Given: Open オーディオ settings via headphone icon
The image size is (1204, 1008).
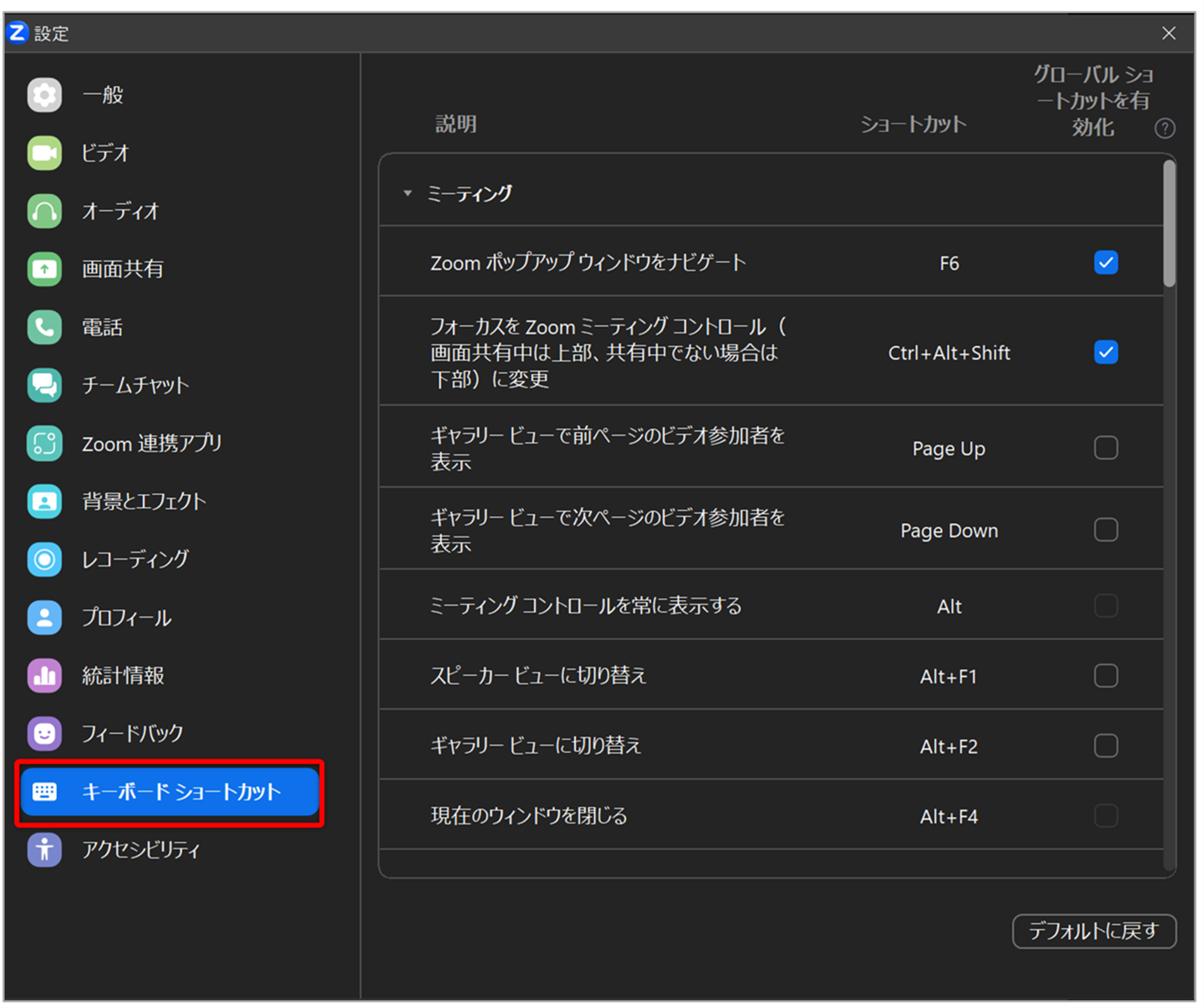Looking at the screenshot, I should coord(44,211).
